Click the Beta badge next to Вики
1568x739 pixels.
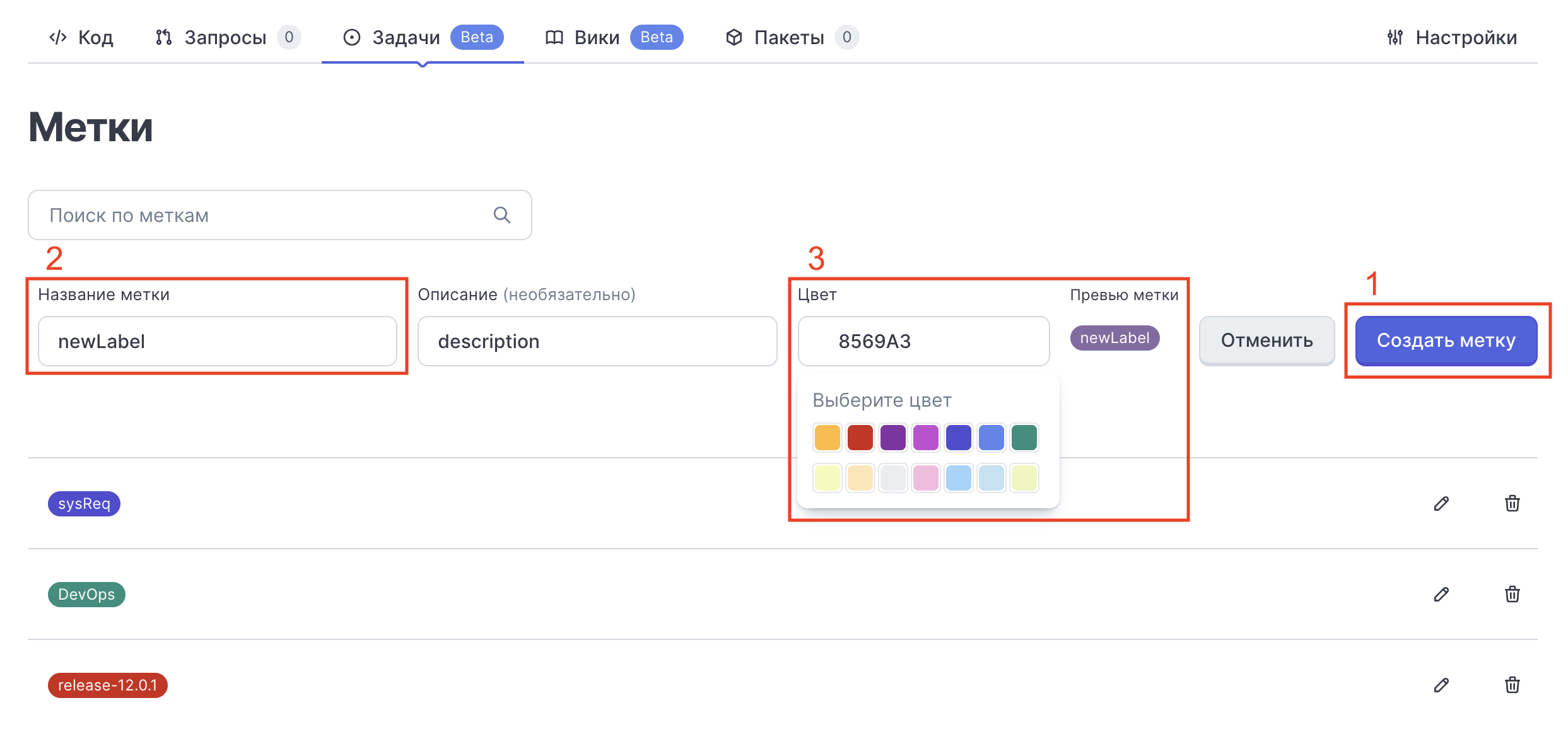click(x=657, y=37)
